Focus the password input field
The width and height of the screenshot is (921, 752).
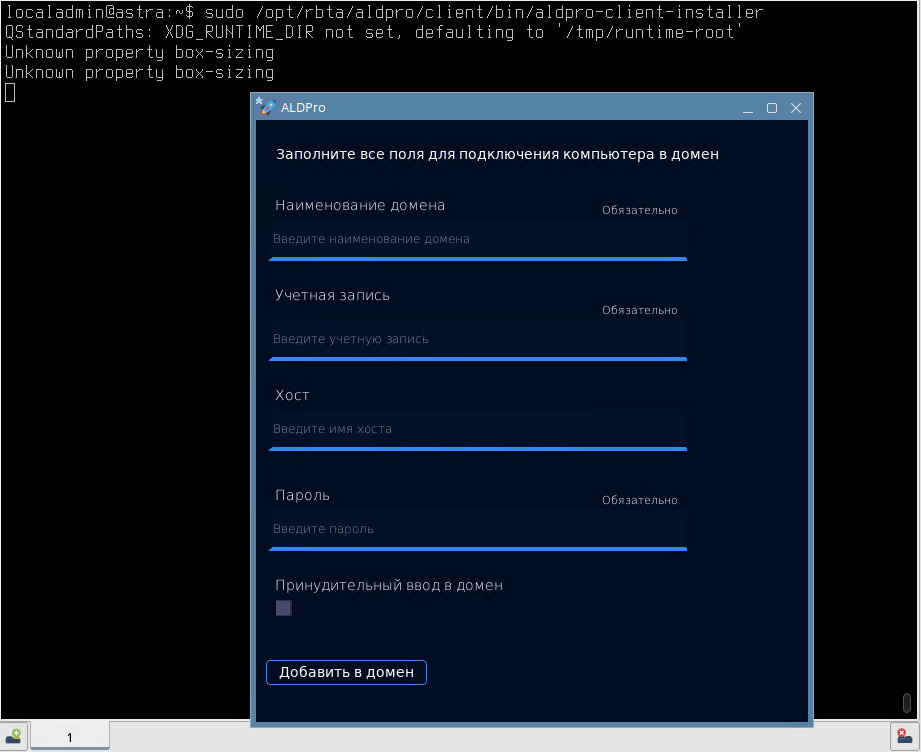point(478,529)
